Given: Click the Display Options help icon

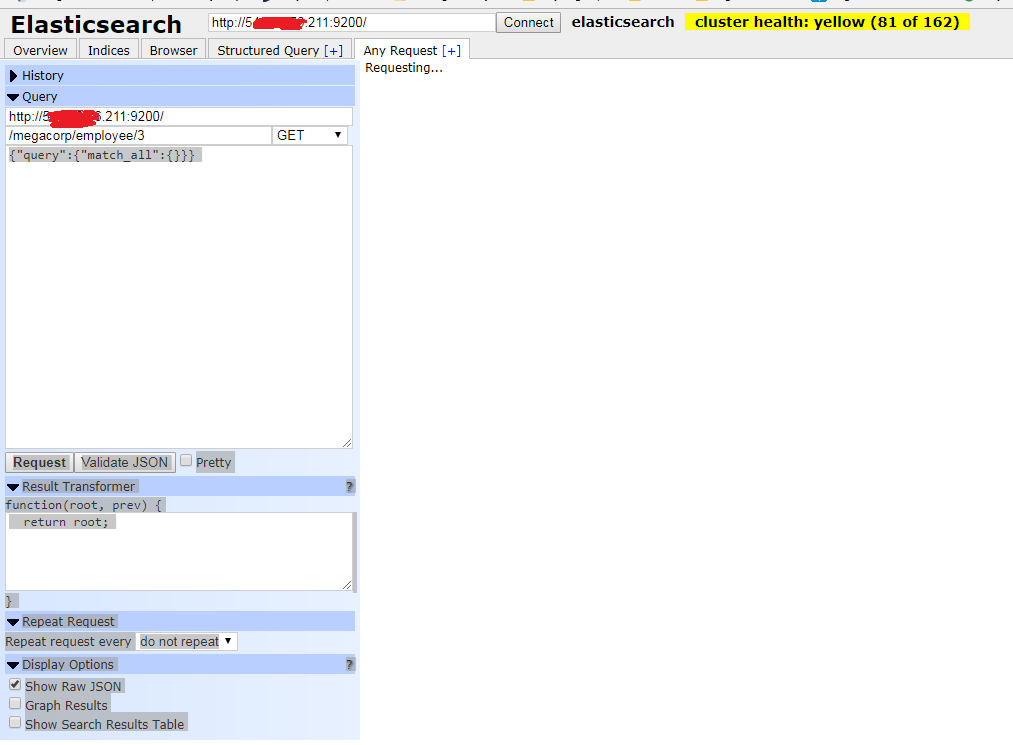Looking at the screenshot, I should (x=348, y=664).
